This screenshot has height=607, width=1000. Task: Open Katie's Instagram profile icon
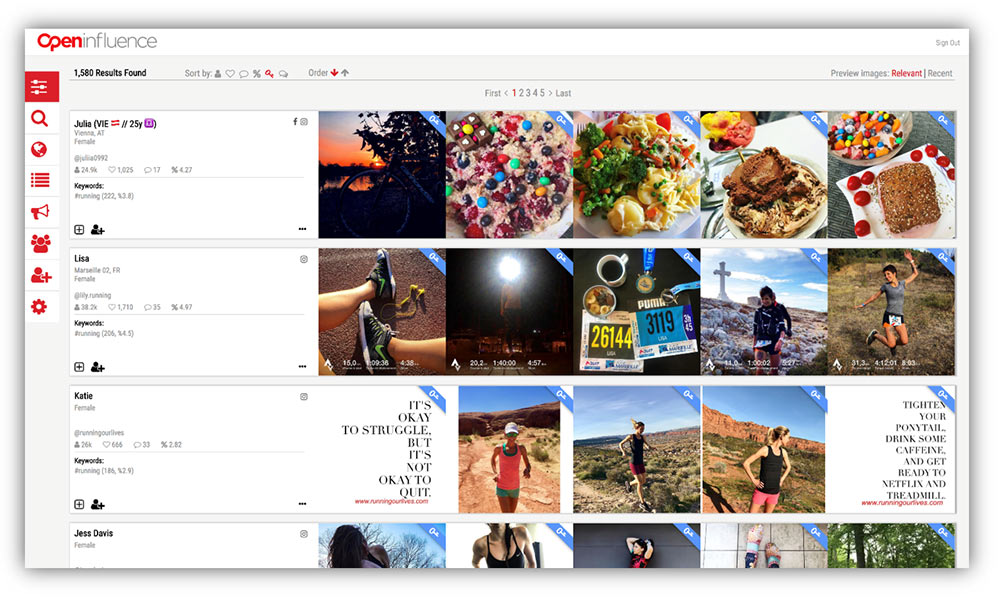pos(304,397)
